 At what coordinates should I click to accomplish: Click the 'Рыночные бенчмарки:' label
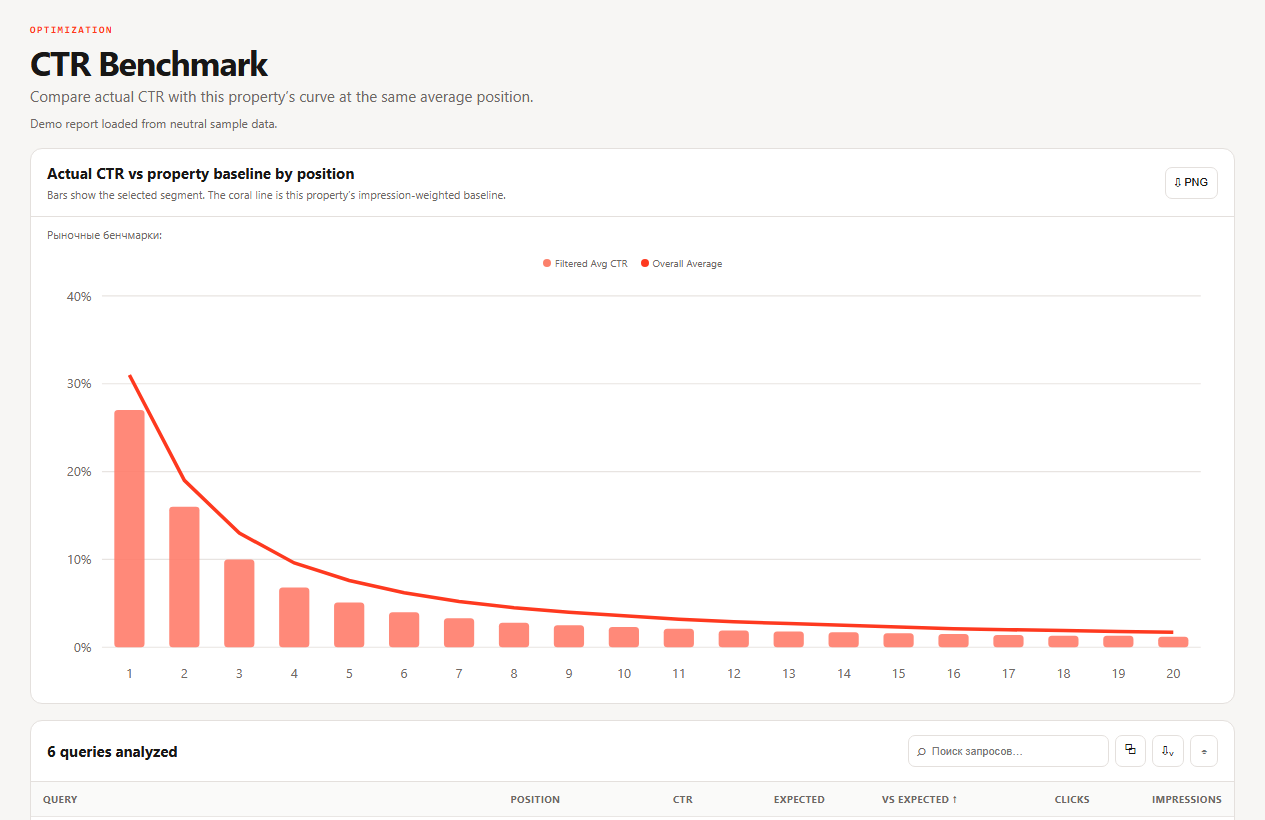pyautogui.click(x=105, y=236)
